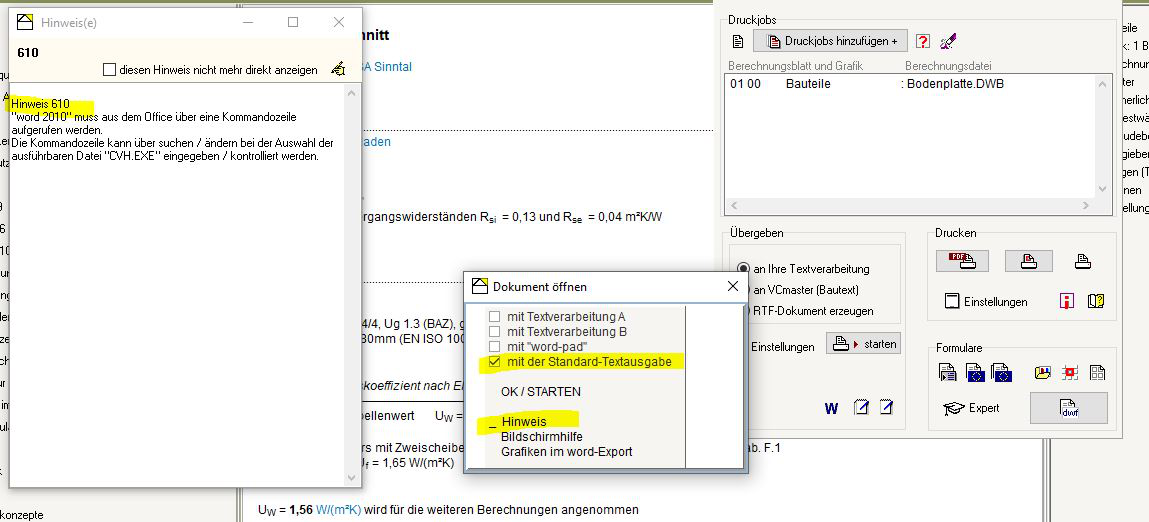This screenshot has height=522, width=1149.
Task: Click the 'starten' button in Übergeben
Action: [862, 343]
